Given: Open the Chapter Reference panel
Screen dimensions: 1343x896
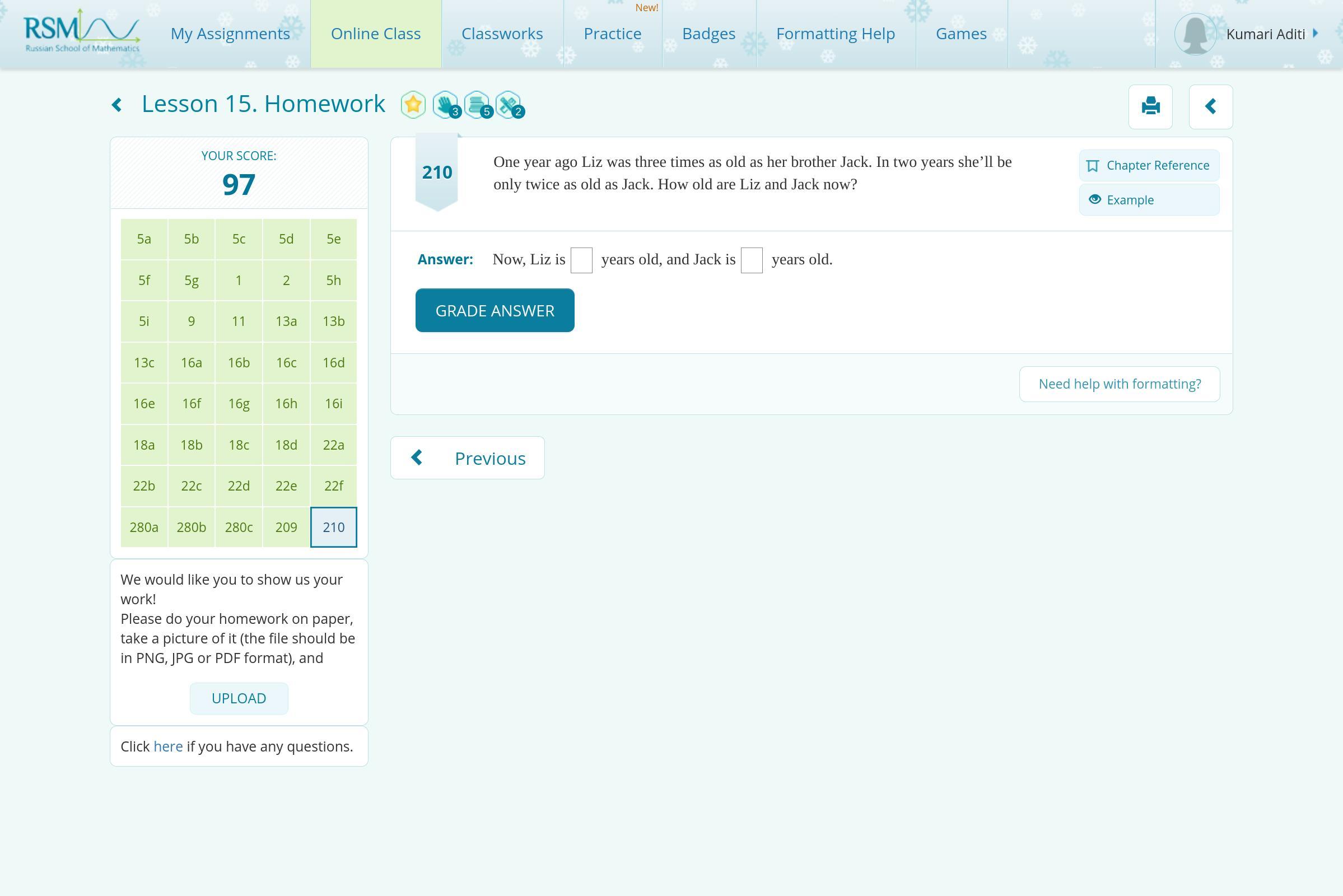Looking at the screenshot, I should coord(1149,166).
